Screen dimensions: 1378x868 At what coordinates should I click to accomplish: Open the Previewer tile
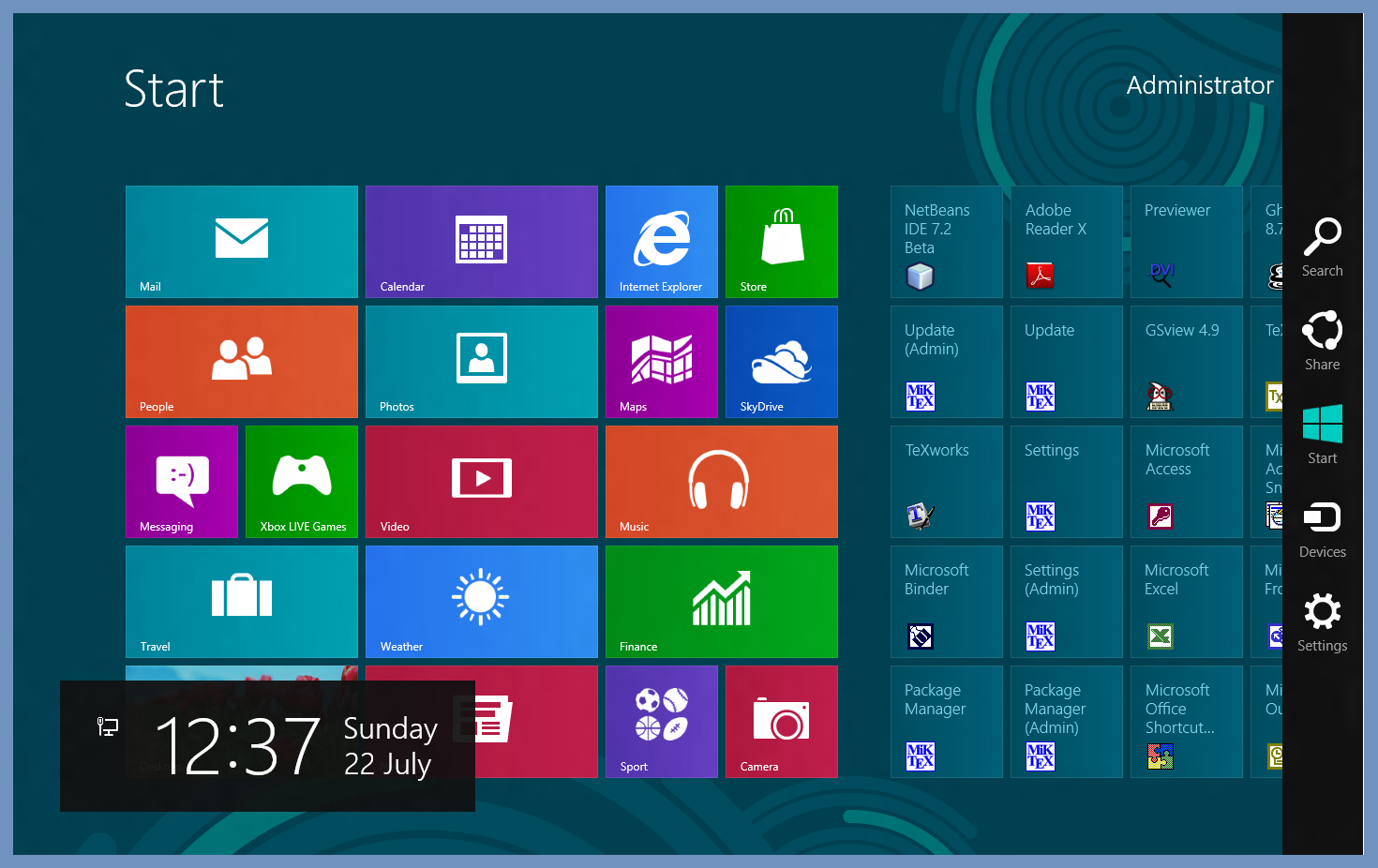(x=1187, y=242)
